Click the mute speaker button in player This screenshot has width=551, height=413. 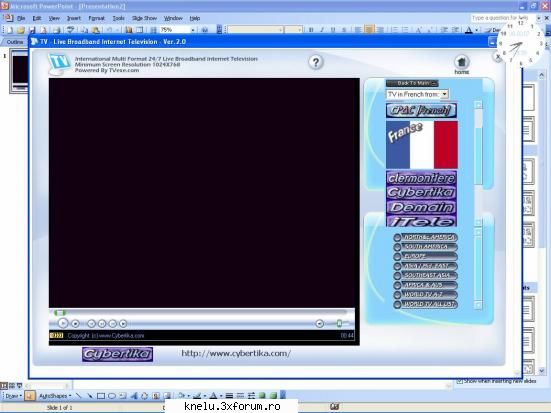click(319, 323)
